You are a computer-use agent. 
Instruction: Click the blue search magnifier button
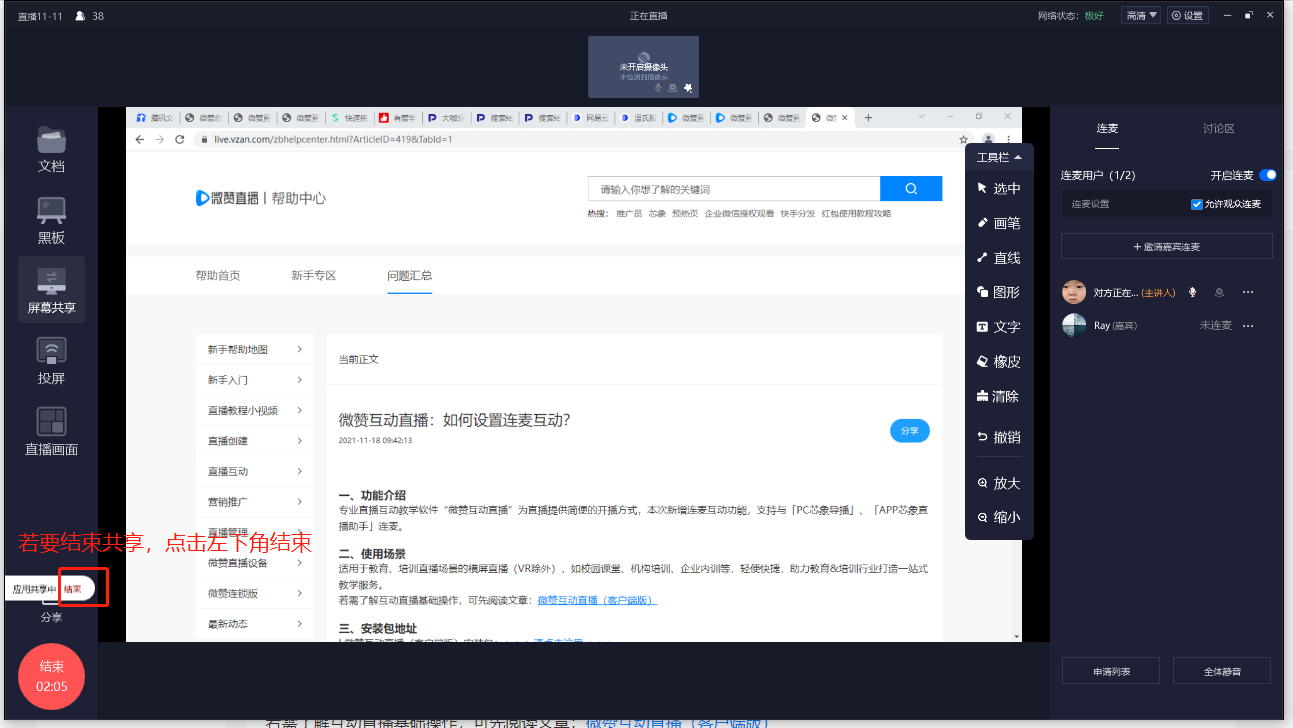(x=911, y=188)
